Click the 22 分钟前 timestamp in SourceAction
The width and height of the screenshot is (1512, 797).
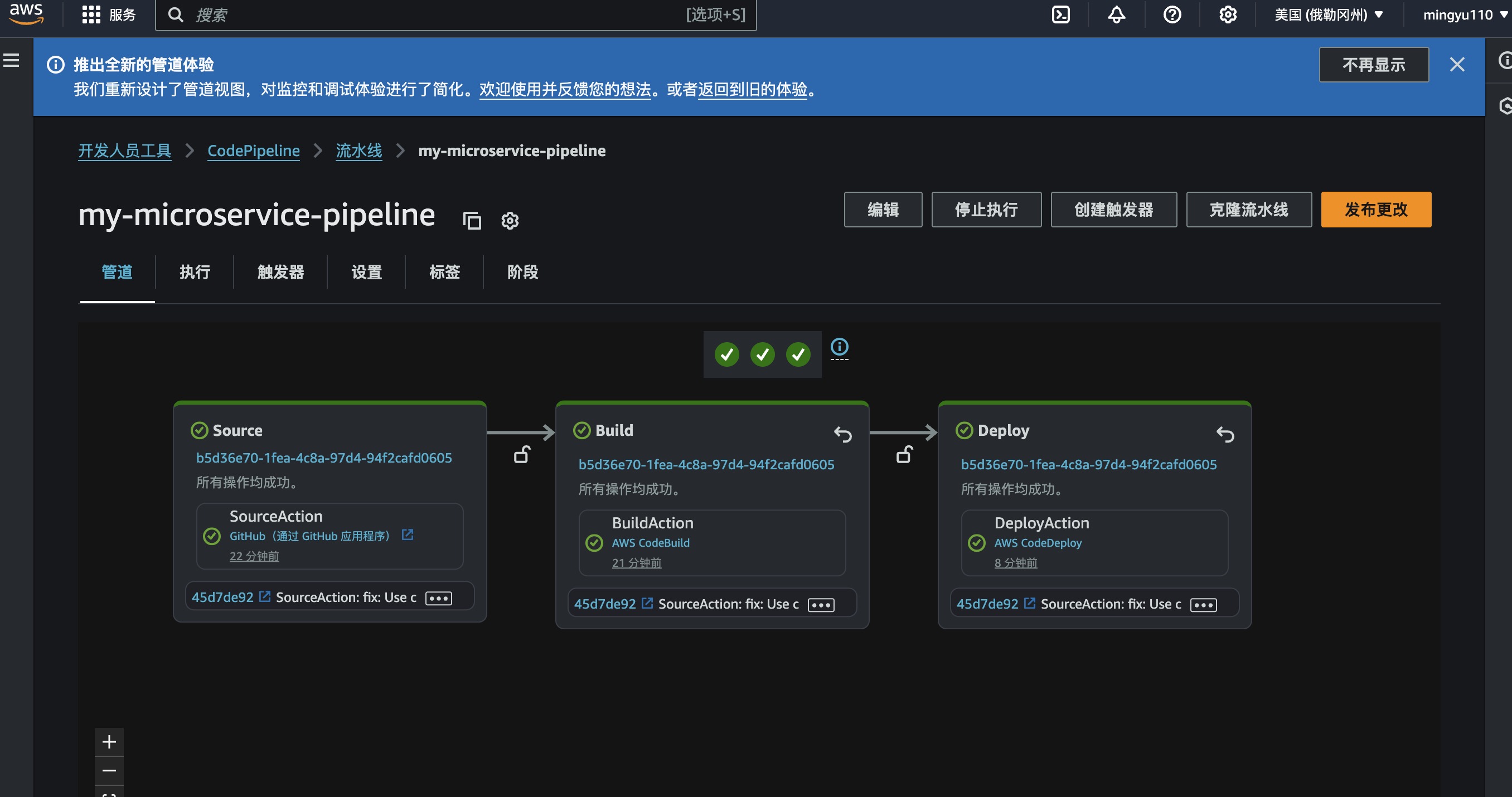(x=254, y=556)
